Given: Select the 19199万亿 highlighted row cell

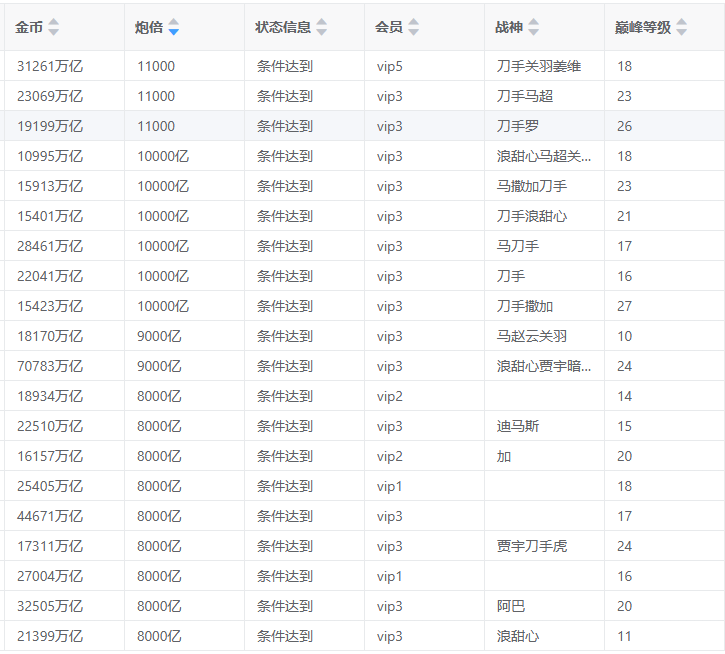Looking at the screenshot, I should tap(50, 126).
